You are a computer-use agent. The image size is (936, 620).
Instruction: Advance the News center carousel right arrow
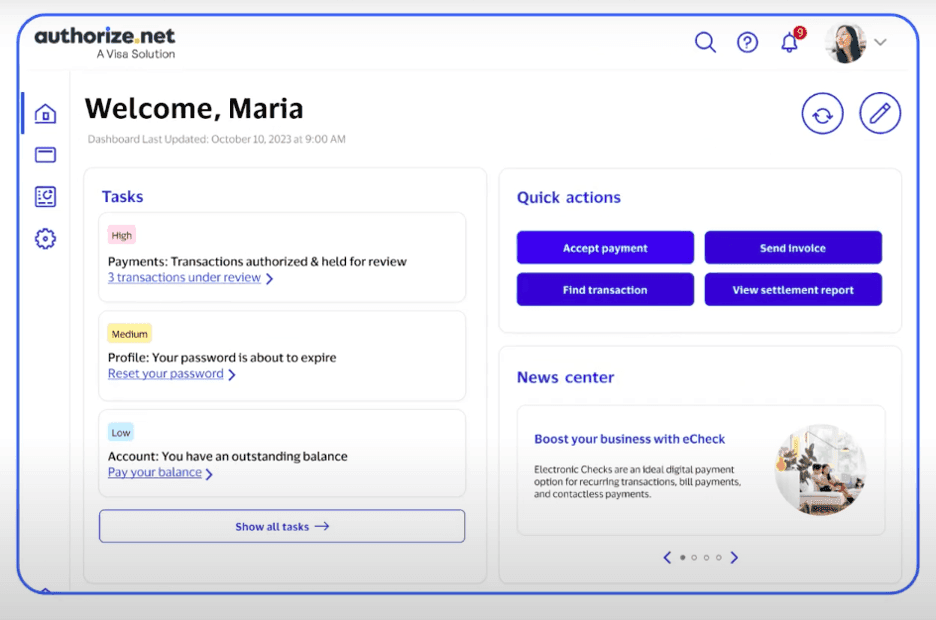coord(735,557)
